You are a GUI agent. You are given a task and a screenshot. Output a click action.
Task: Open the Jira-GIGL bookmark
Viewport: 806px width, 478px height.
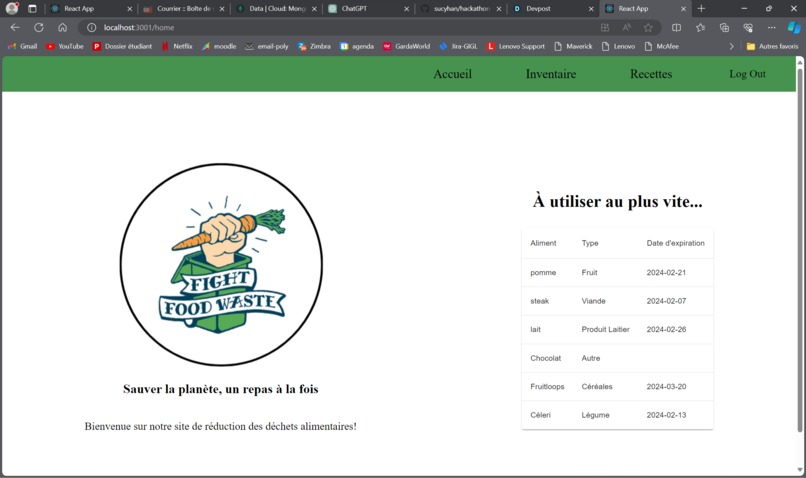[x=459, y=46]
